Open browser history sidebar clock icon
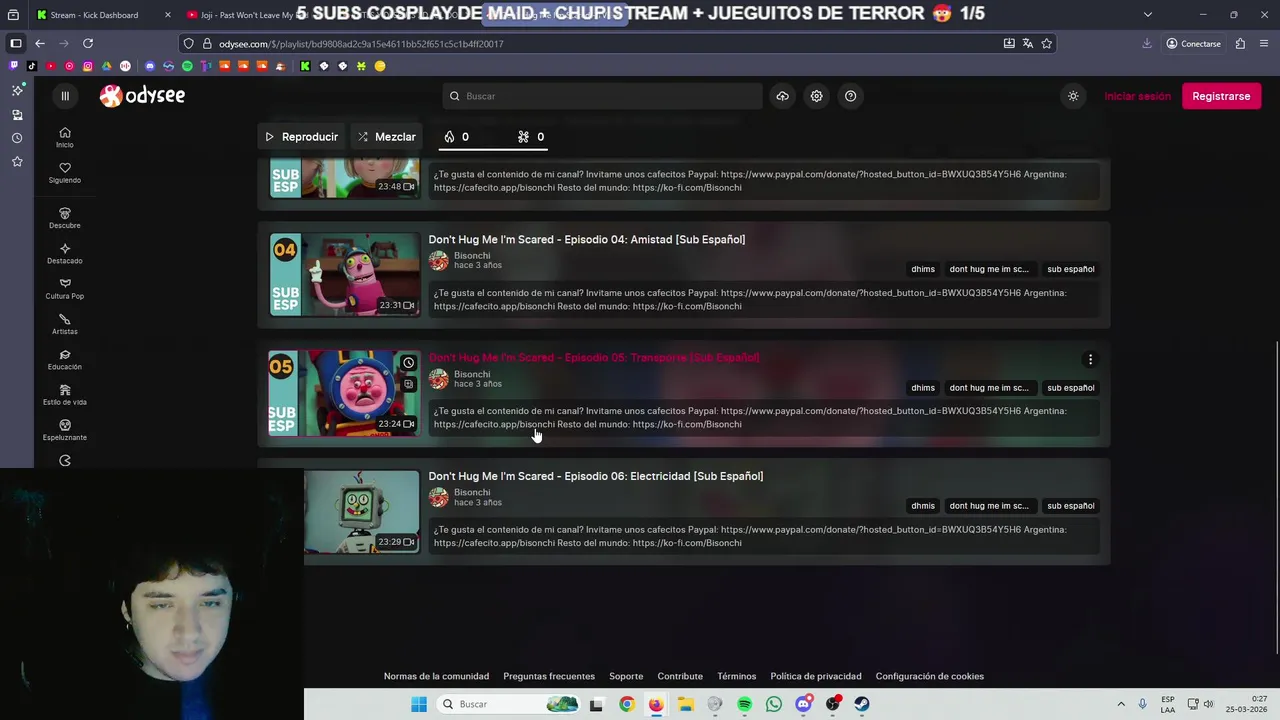The width and height of the screenshot is (1280, 720). pyautogui.click(x=17, y=138)
